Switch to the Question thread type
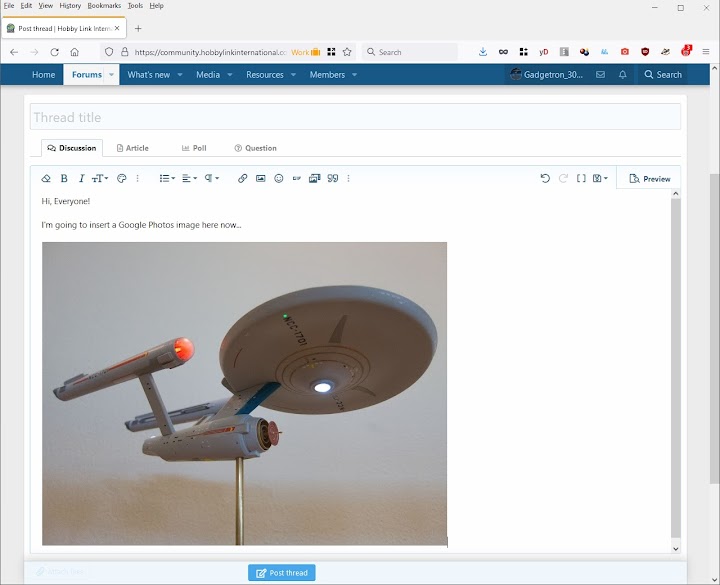The width and height of the screenshot is (720, 585). [256, 148]
